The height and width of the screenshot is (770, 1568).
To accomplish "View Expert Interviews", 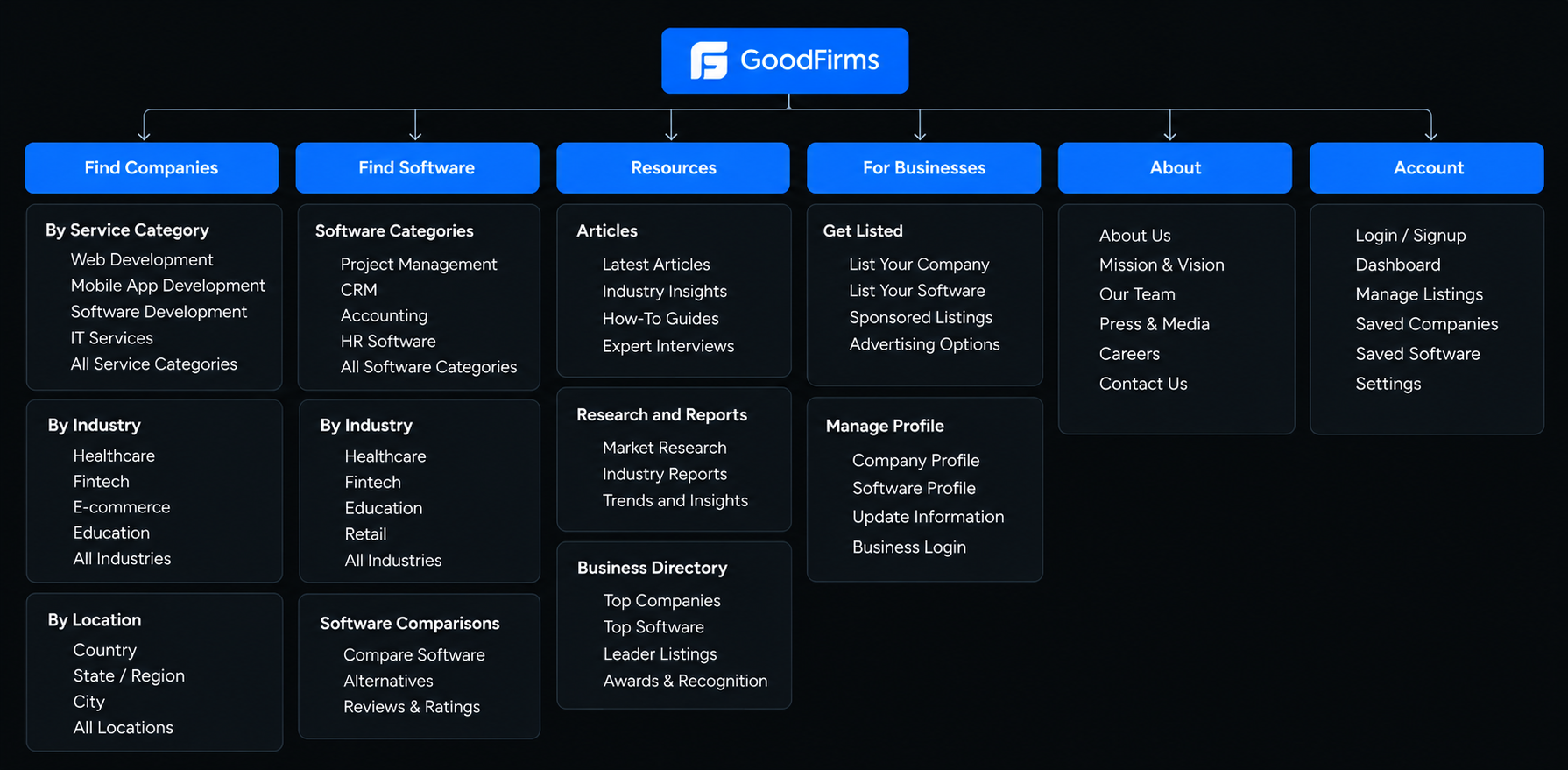I will (668, 346).
